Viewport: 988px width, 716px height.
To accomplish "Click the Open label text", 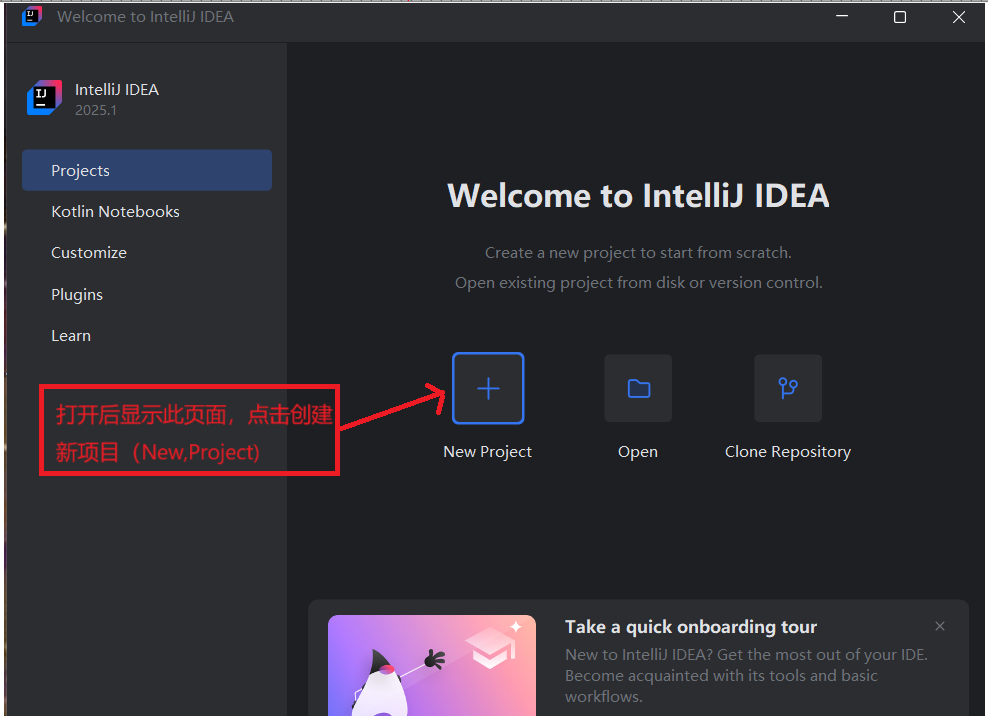I will (x=638, y=452).
